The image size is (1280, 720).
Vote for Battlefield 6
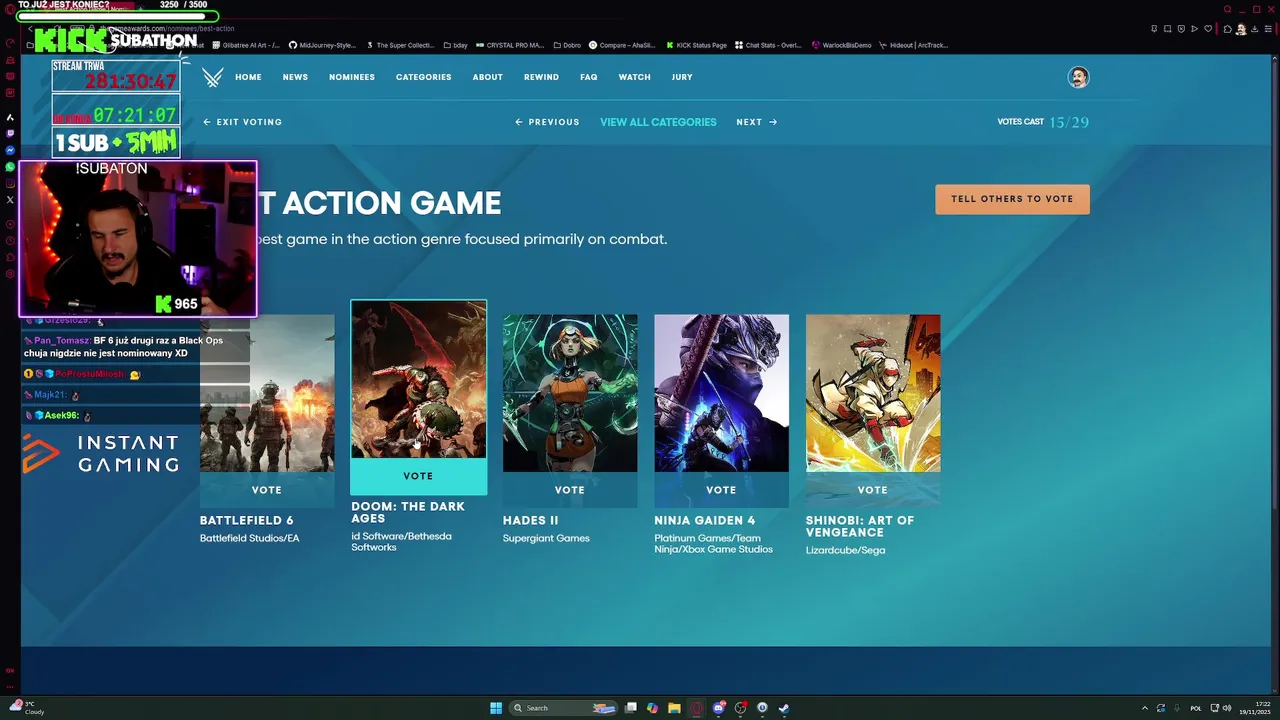267,490
